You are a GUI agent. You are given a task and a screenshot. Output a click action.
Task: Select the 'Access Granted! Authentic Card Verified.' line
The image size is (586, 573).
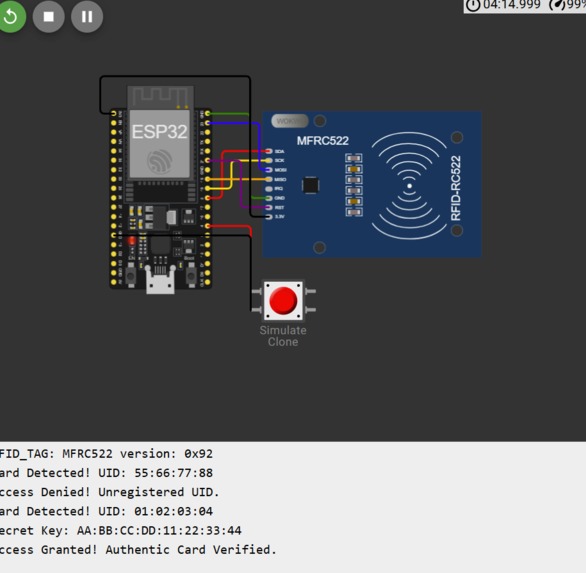pos(138,550)
